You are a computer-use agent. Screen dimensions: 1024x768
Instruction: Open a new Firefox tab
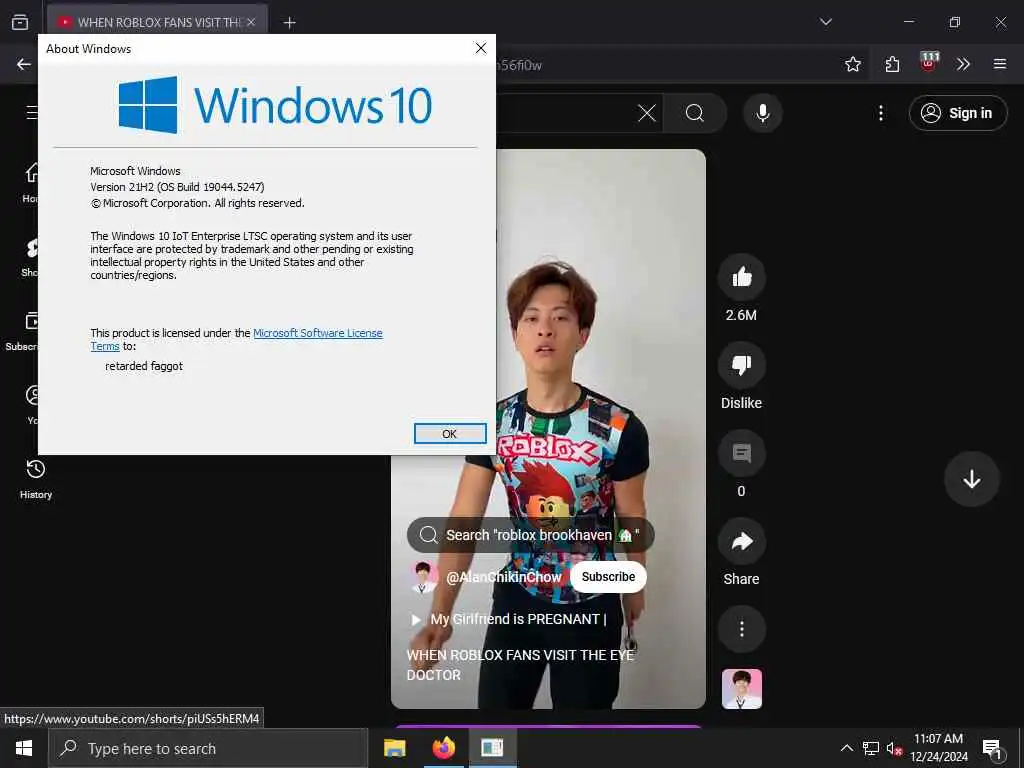[x=289, y=23]
